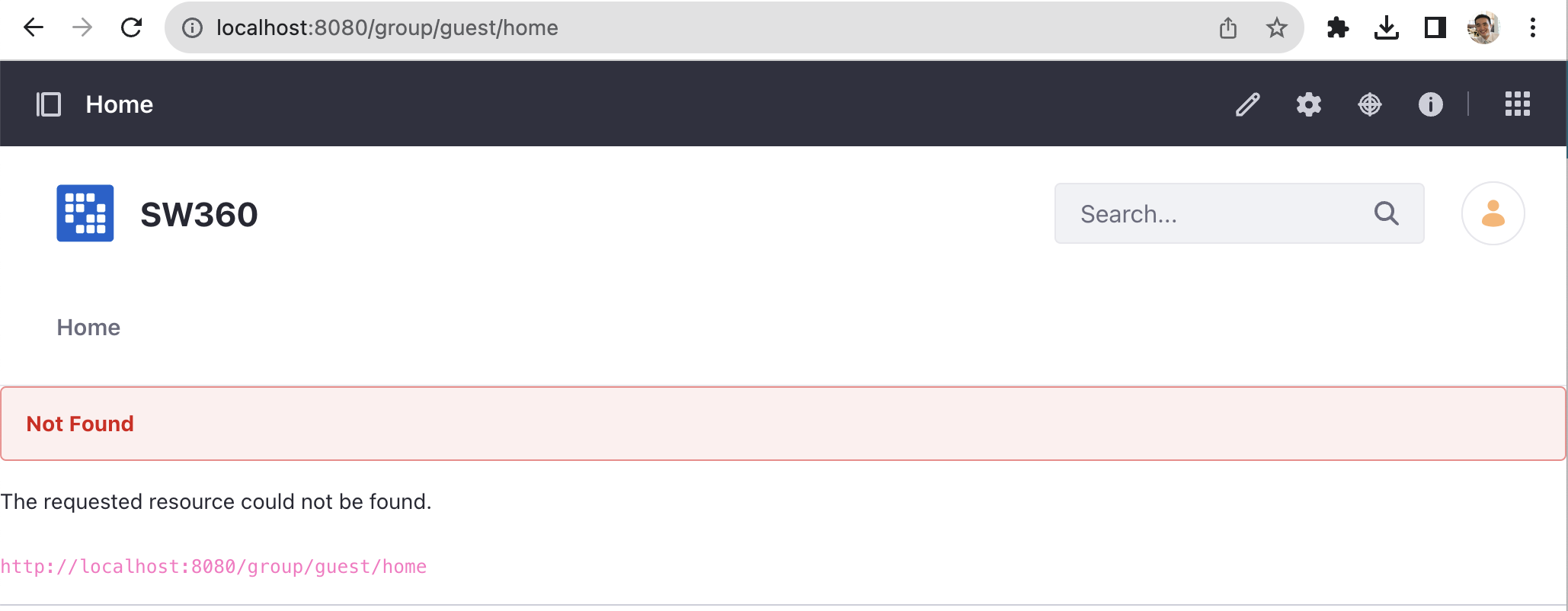Open the page information icon
This screenshot has width=1568, height=611.
pos(1430,104)
